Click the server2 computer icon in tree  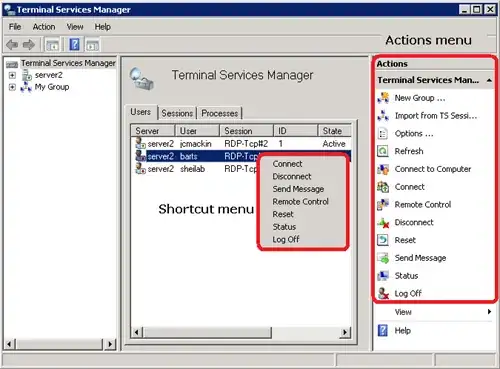(27, 75)
